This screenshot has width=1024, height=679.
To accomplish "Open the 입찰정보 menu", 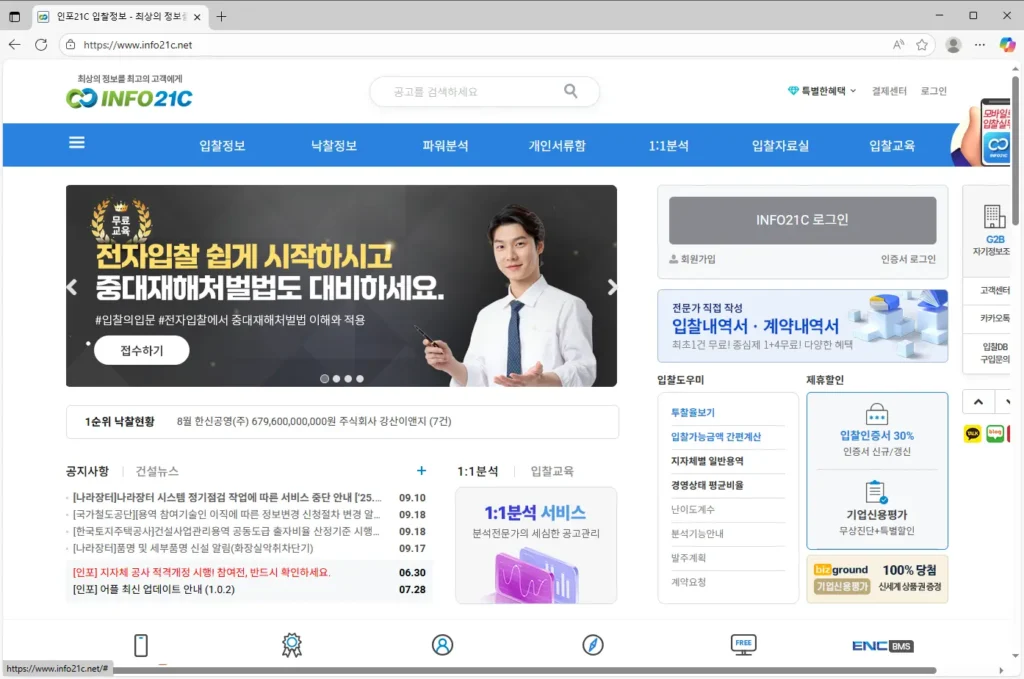I will tap(222, 146).
